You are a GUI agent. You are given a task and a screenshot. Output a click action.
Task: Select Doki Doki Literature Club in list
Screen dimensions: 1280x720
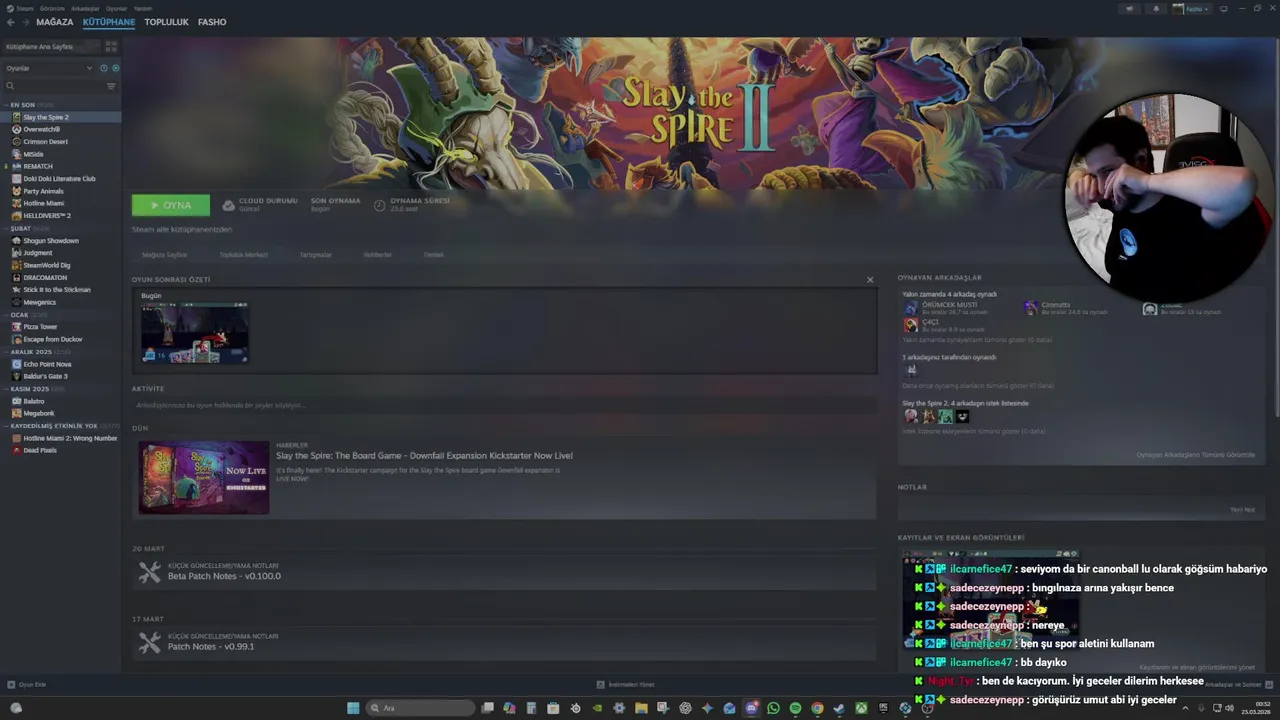[60, 179]
